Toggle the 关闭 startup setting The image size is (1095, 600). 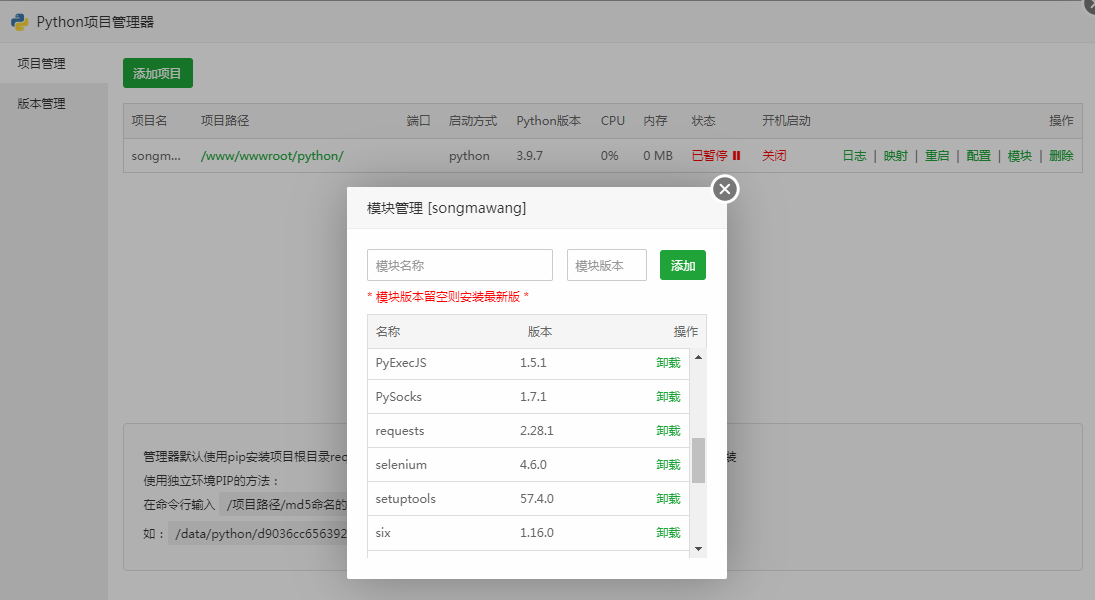(x=774, y=156)
